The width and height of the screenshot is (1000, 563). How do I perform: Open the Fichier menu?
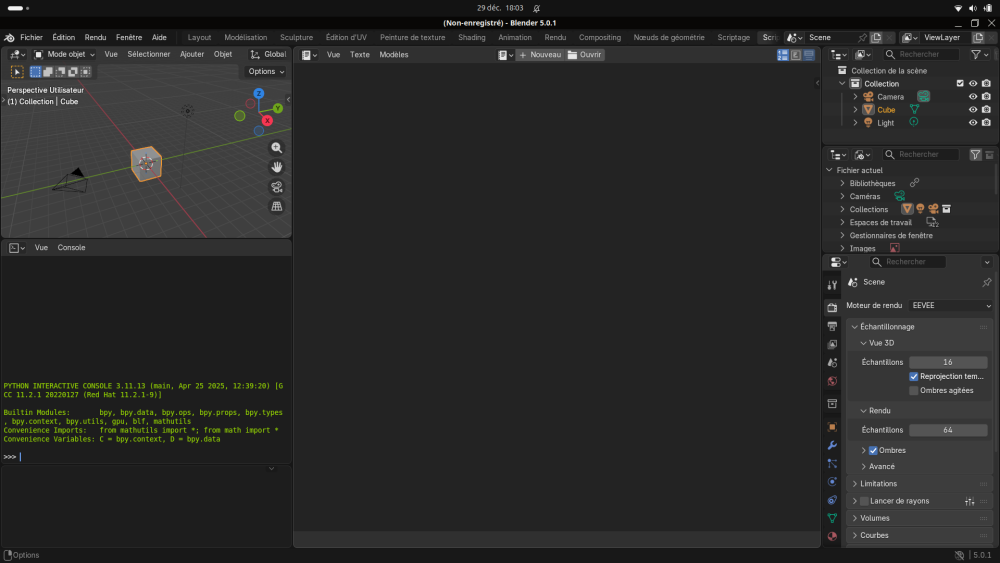31,37
